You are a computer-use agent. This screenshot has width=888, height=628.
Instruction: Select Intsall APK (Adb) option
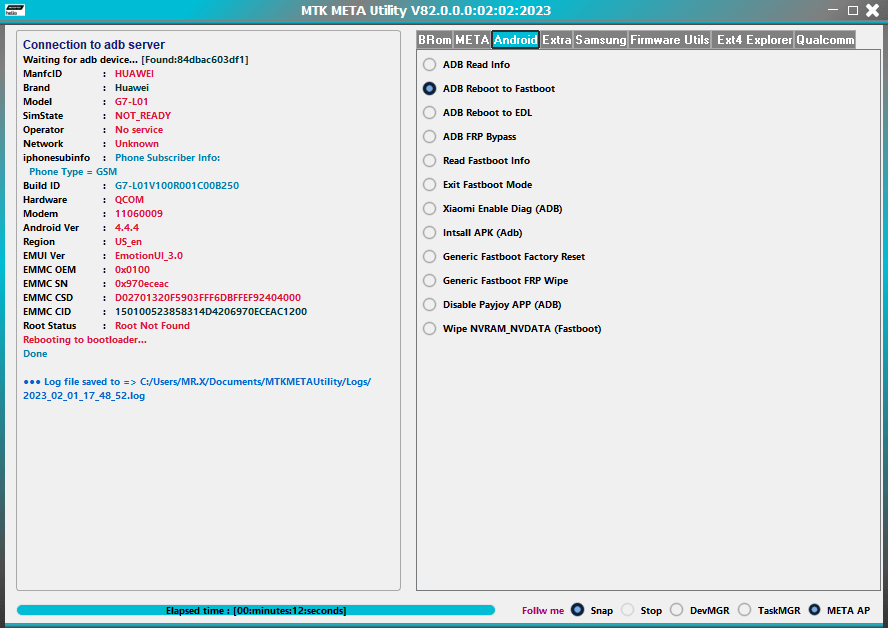point(429,232)
